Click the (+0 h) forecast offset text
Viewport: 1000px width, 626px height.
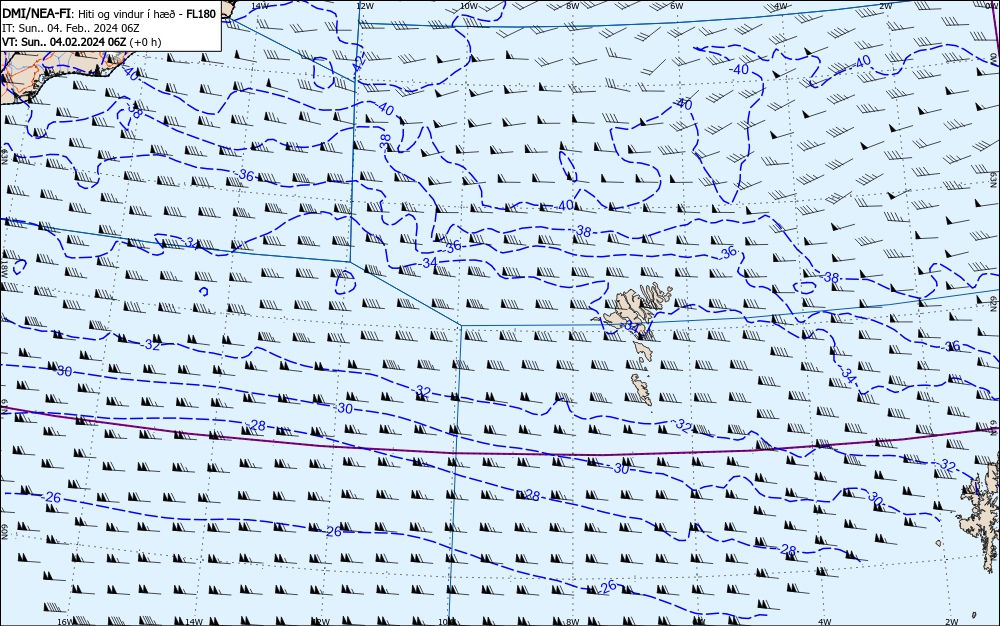point(145,42)
